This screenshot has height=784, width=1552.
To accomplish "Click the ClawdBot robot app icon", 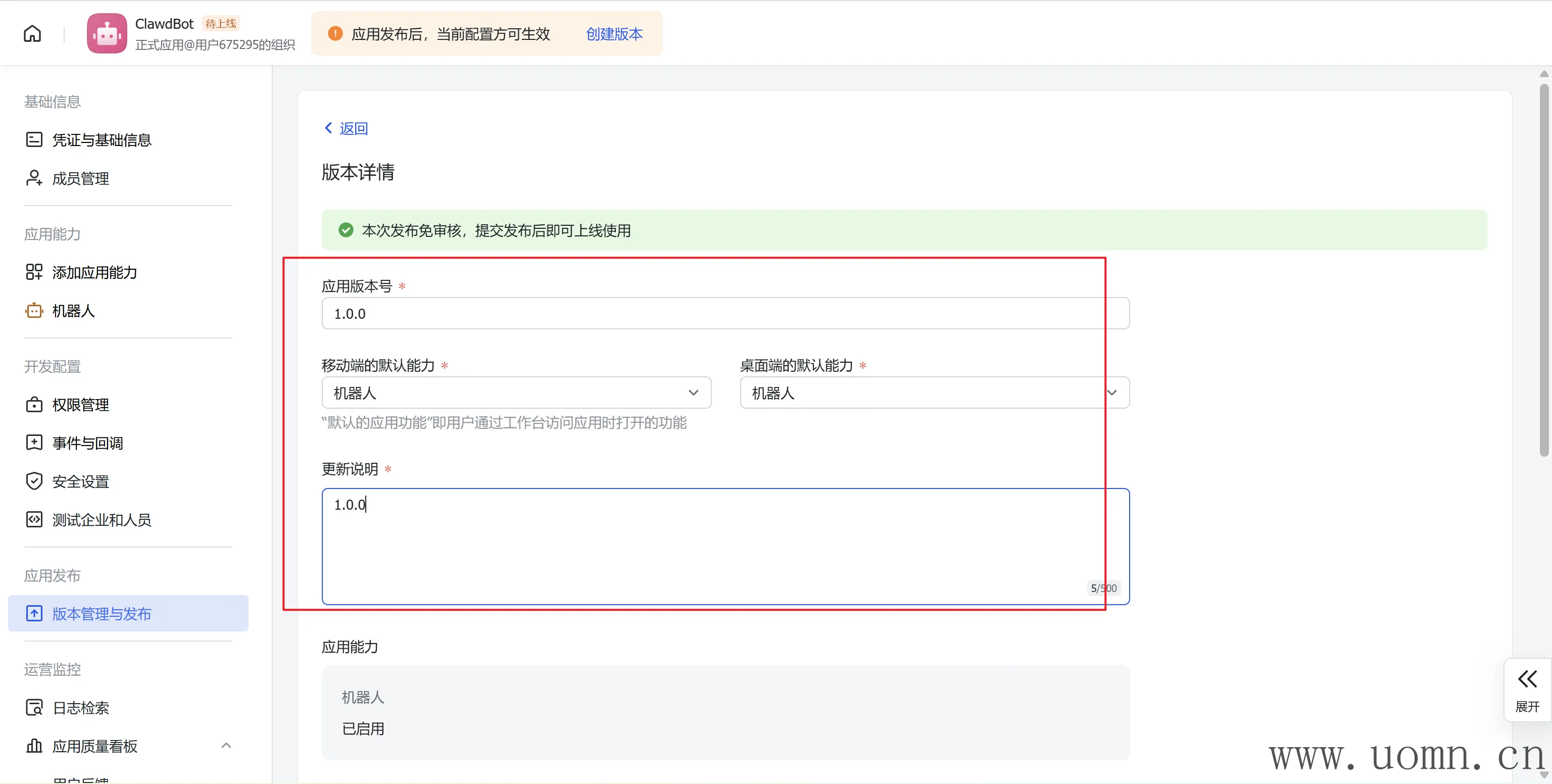I will coord(107,34).
